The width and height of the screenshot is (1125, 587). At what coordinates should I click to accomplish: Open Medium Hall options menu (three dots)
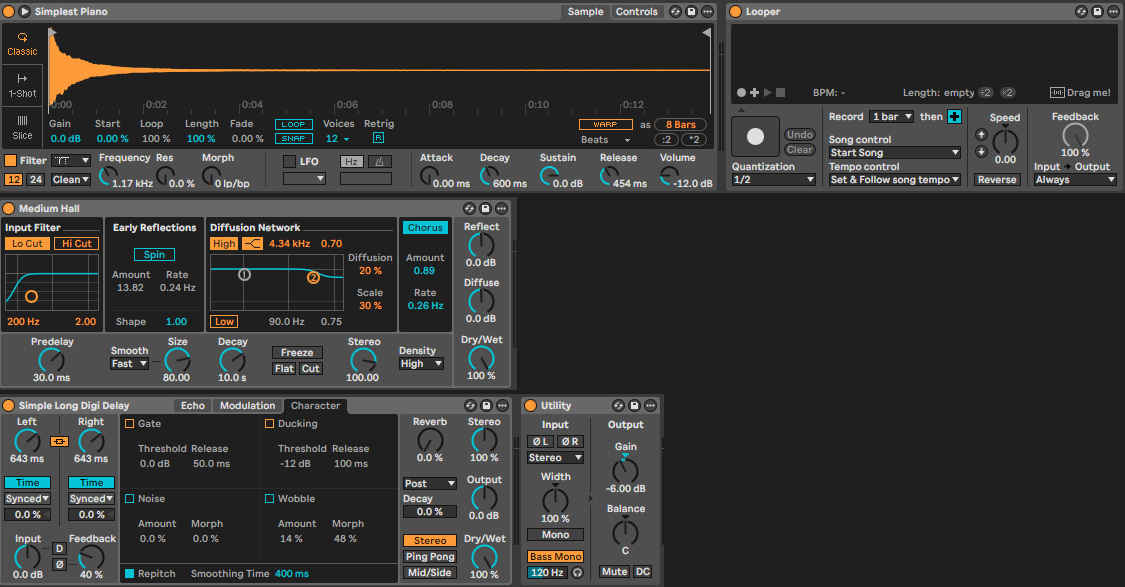[x=502, y=208]
